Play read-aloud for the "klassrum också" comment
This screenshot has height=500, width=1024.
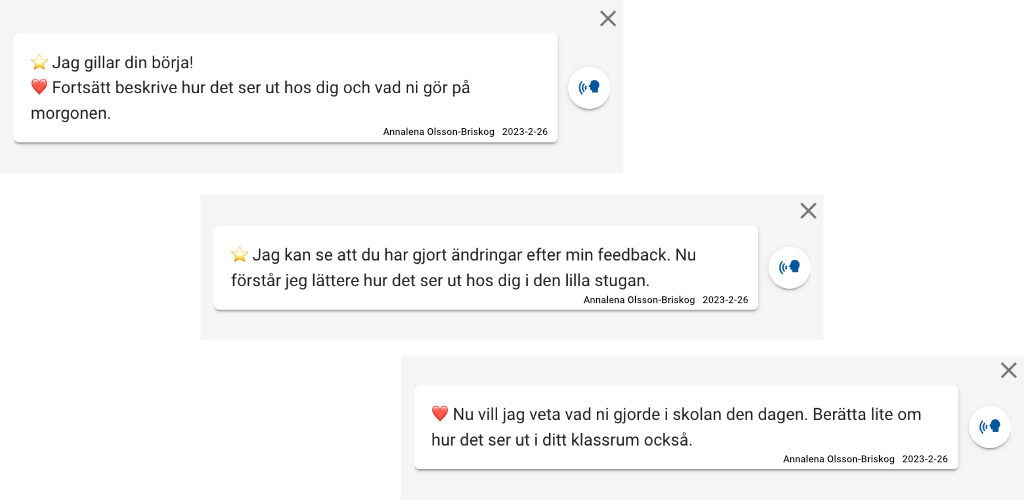990,427
